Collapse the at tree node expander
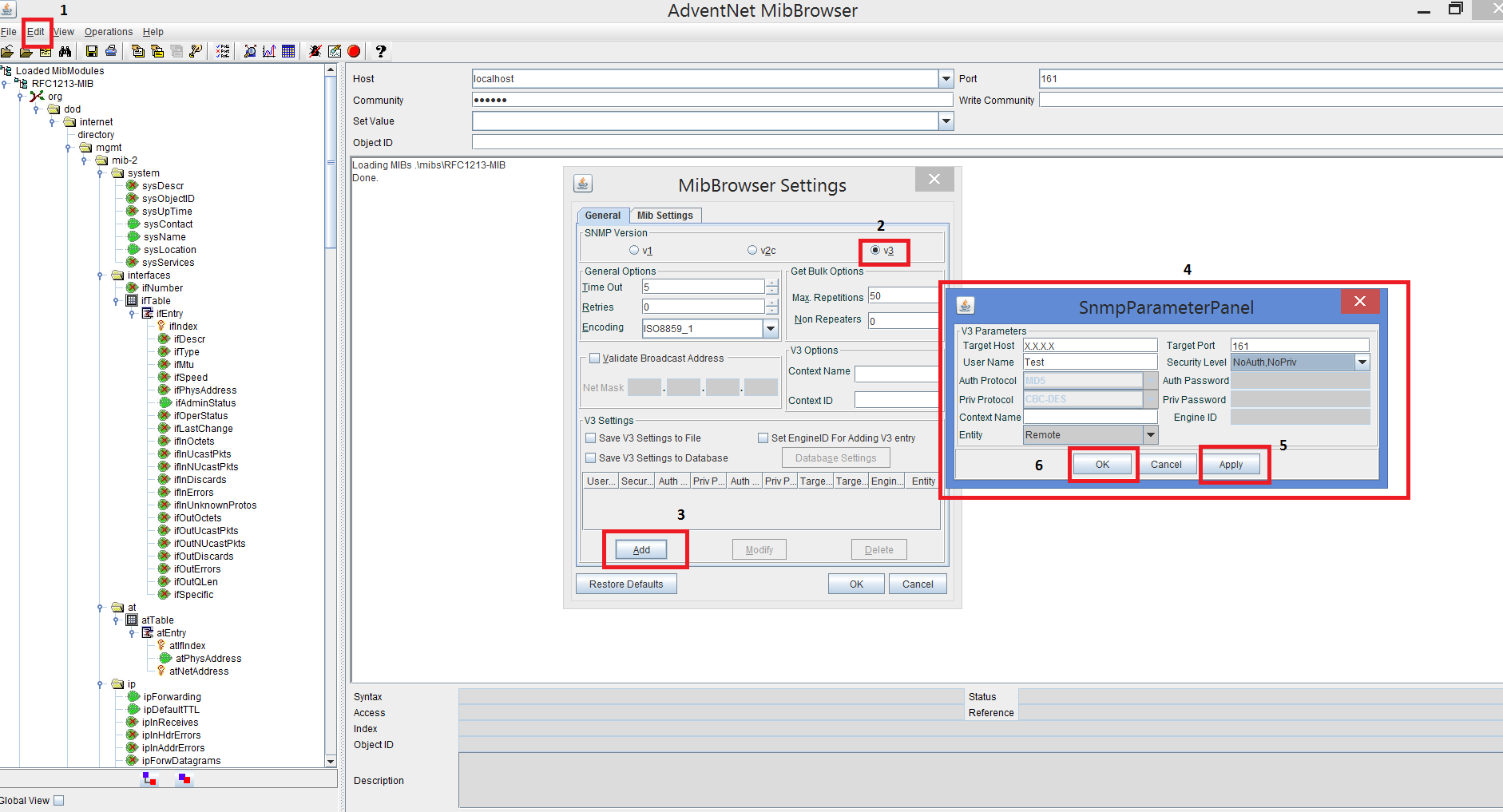 click(x=100, y=608)
